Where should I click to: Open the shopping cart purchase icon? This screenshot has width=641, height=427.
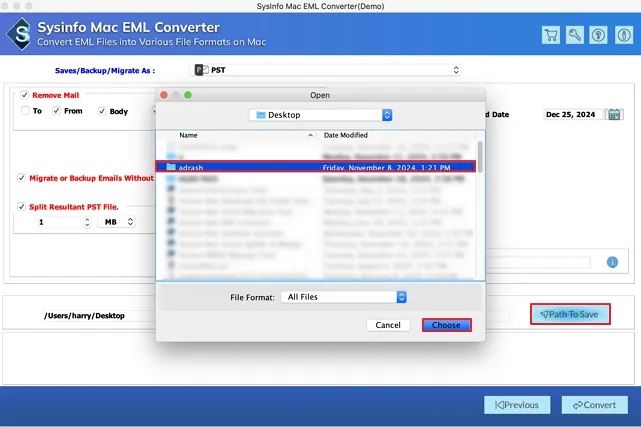point(551,35)
